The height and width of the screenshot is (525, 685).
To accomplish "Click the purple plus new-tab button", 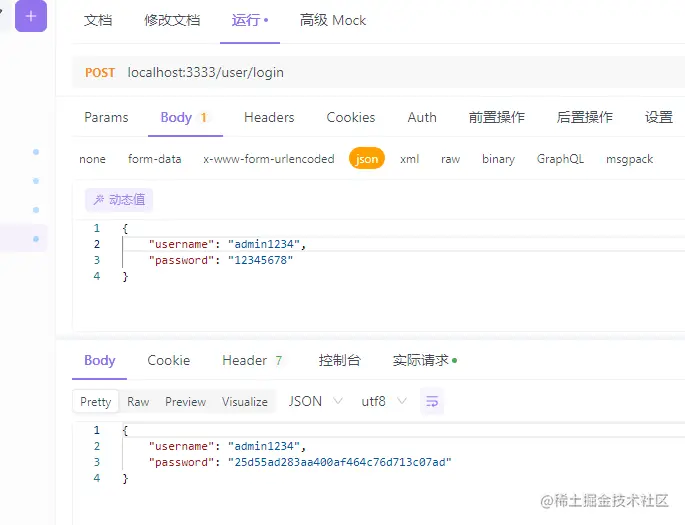I will [x=31, y=16].
